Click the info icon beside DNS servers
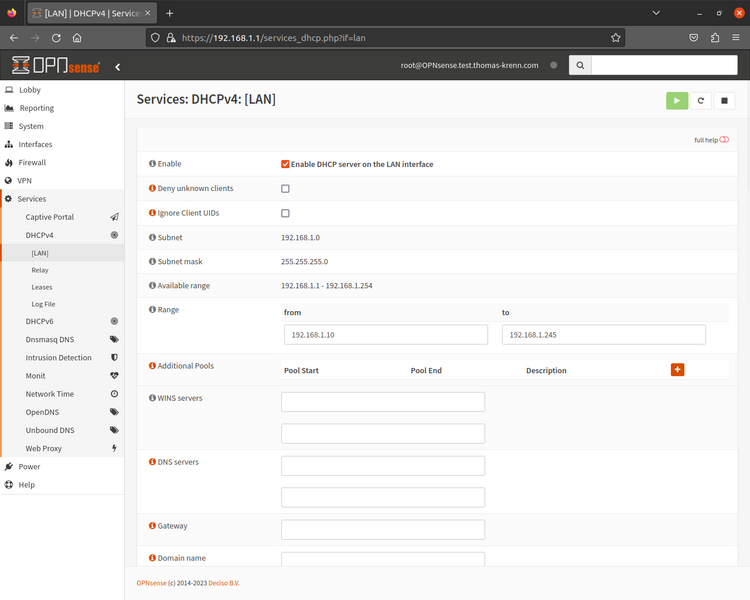This screenshot has height=600, width=750. click(x=152, y=462)
